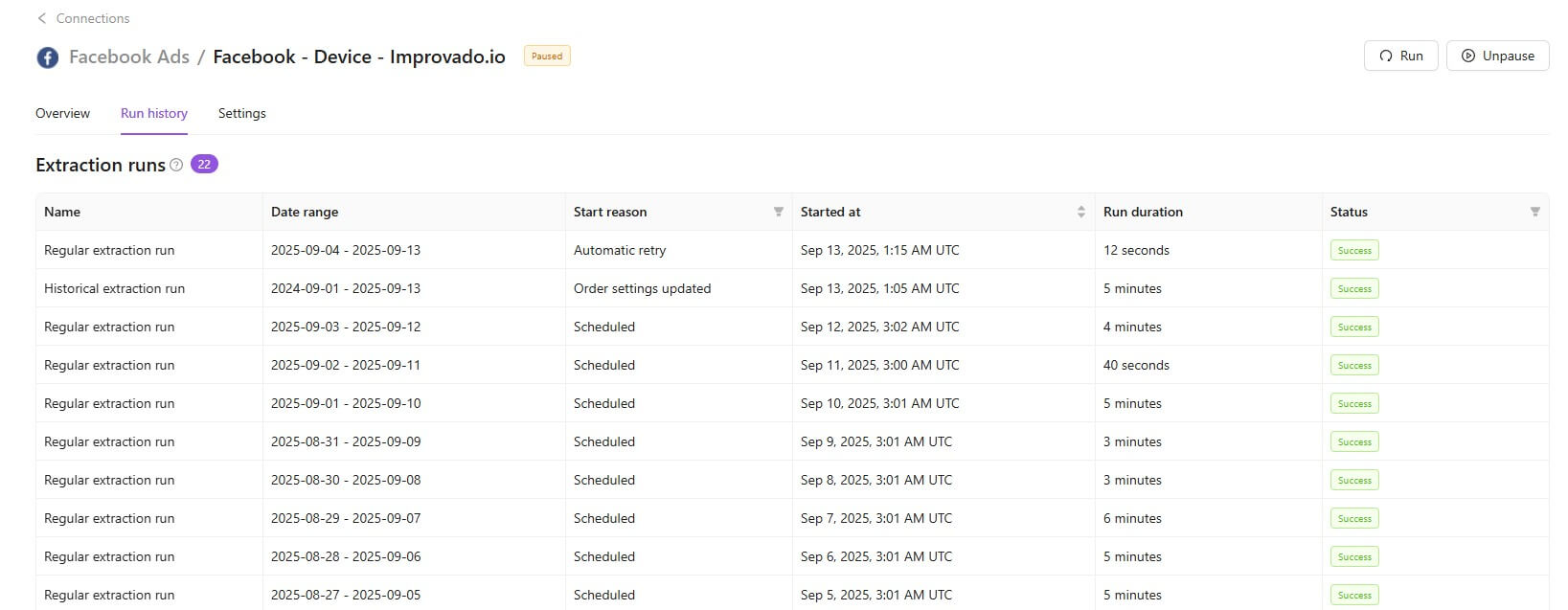
Task: Select the run started Sep 11, 2025
Action: coord(878,365)
